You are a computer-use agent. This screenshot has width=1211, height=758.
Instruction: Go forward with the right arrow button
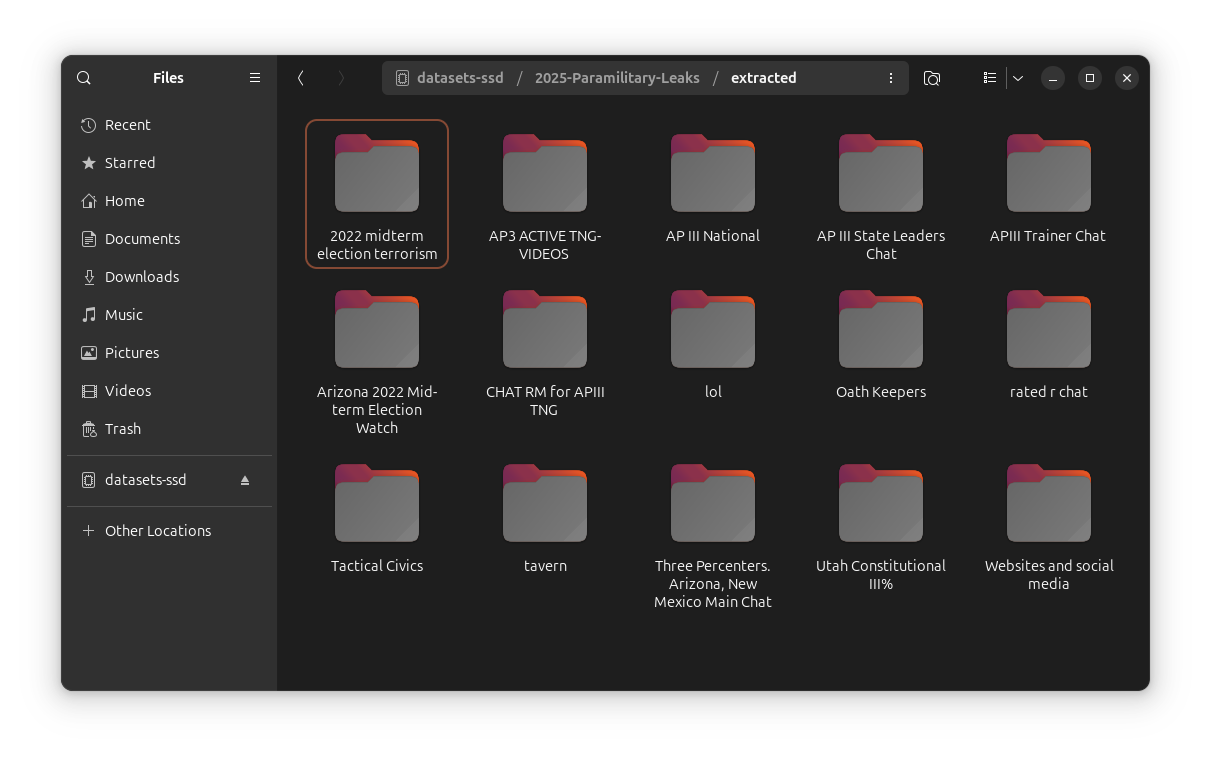pos(341,78)
